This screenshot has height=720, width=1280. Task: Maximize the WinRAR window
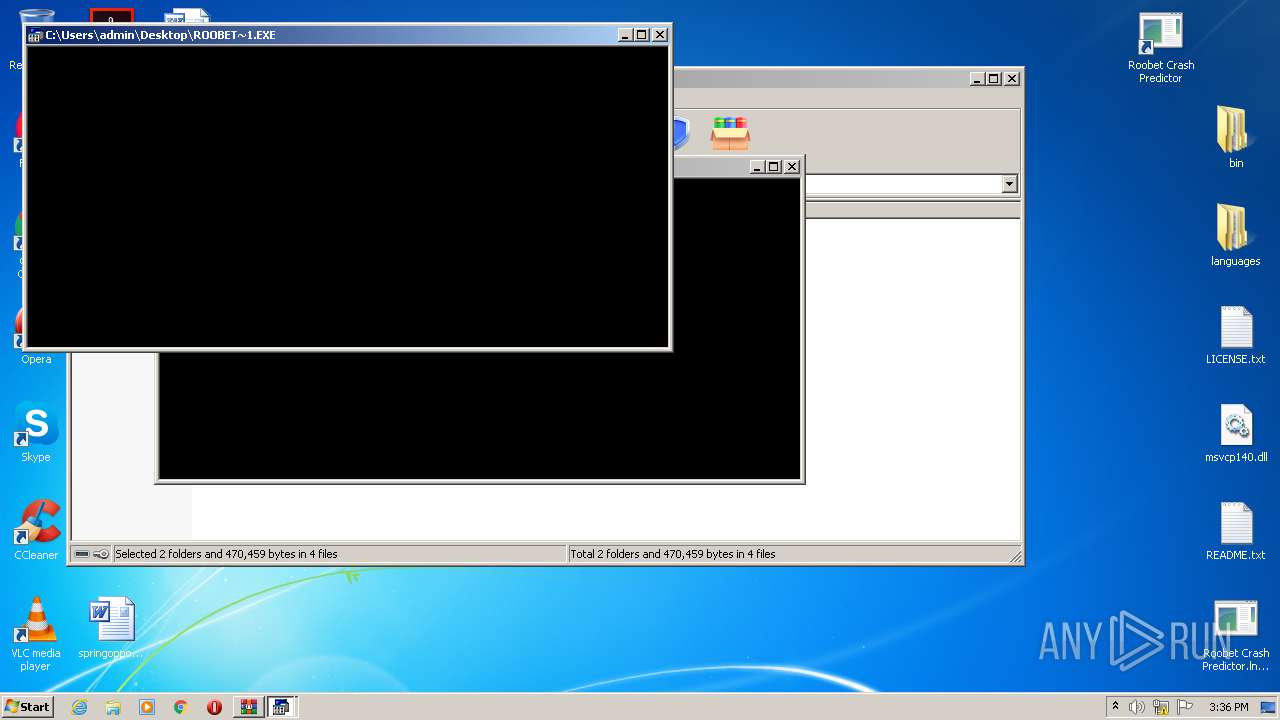pos(994,79)
